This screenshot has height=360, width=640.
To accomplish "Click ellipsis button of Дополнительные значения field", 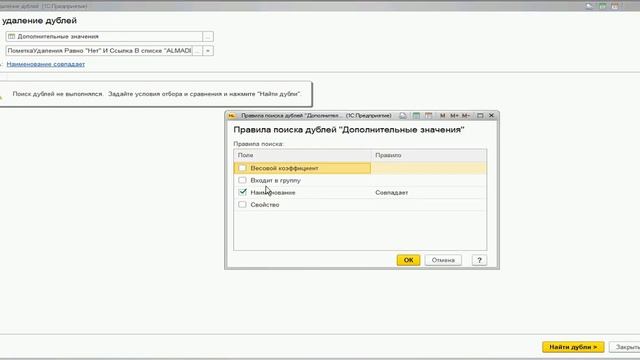I will tap(208, 36).
